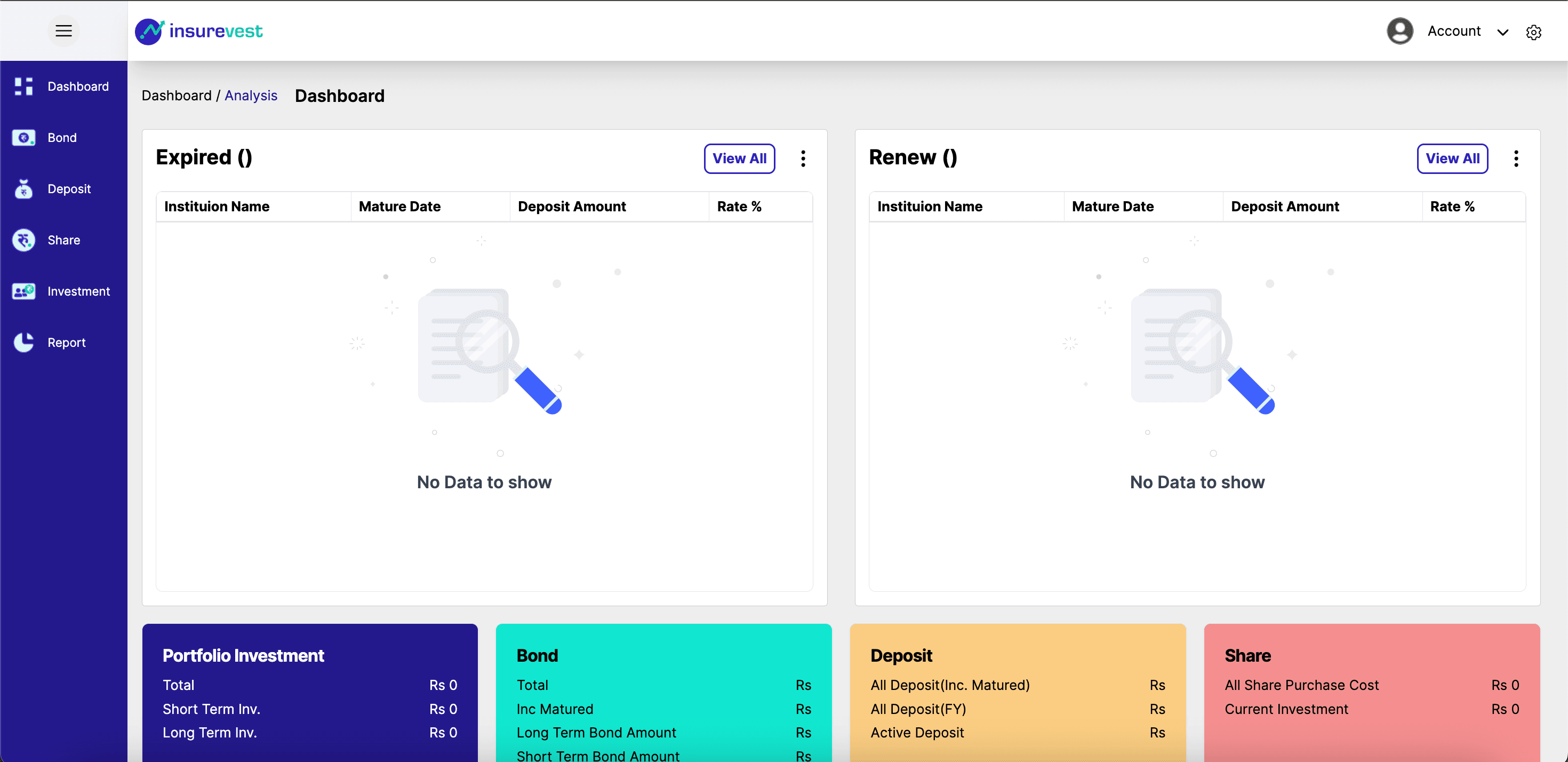1568x762 pixels.
Task: Click the Bond icon in sidebar
Action: pyautogui.click(x=24, y=138)
